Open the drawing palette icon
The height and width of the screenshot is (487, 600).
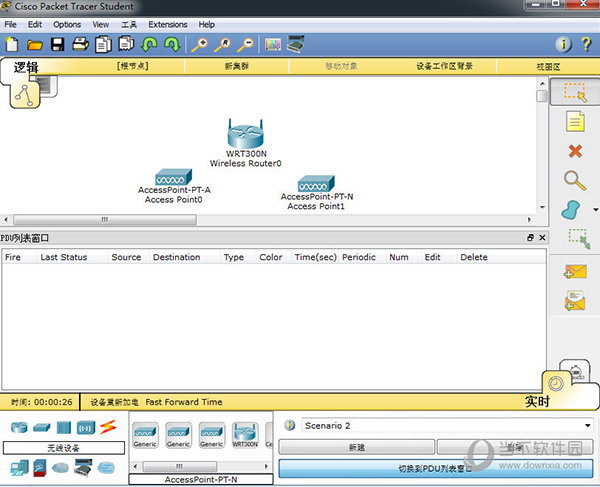(x=272, y=45)
